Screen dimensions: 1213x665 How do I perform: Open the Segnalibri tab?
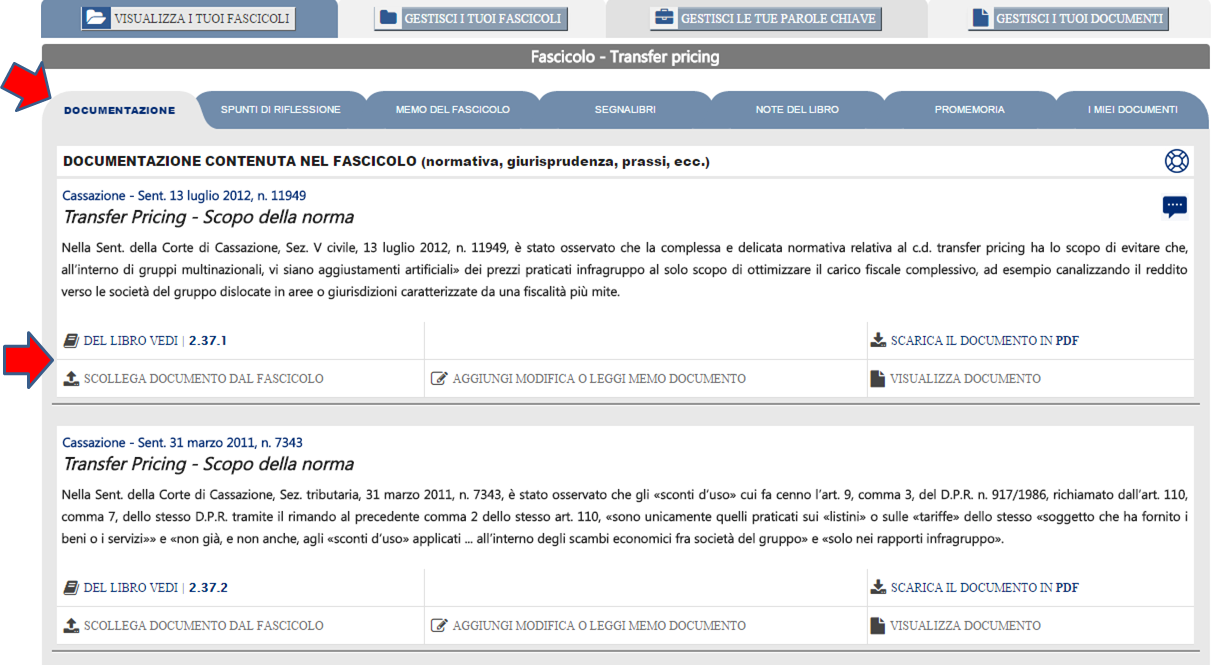pyautogui.click(x=625, y=110)
